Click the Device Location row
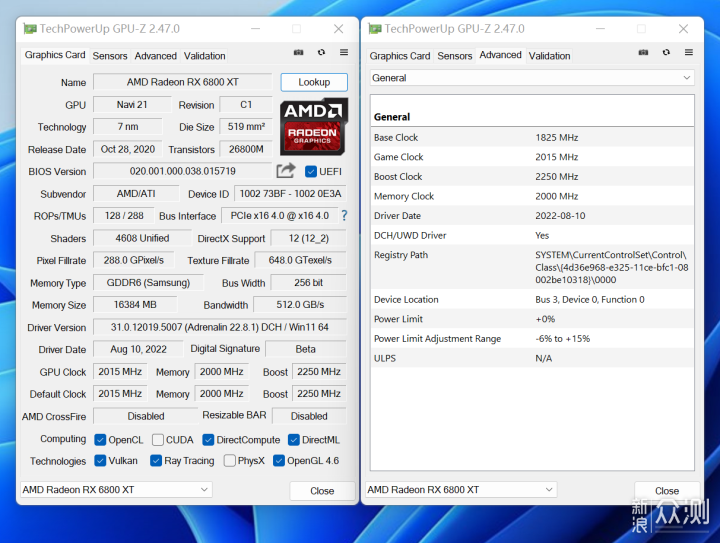Image resolution: width=720 pixels, height=543 pixels. point(532,299)
